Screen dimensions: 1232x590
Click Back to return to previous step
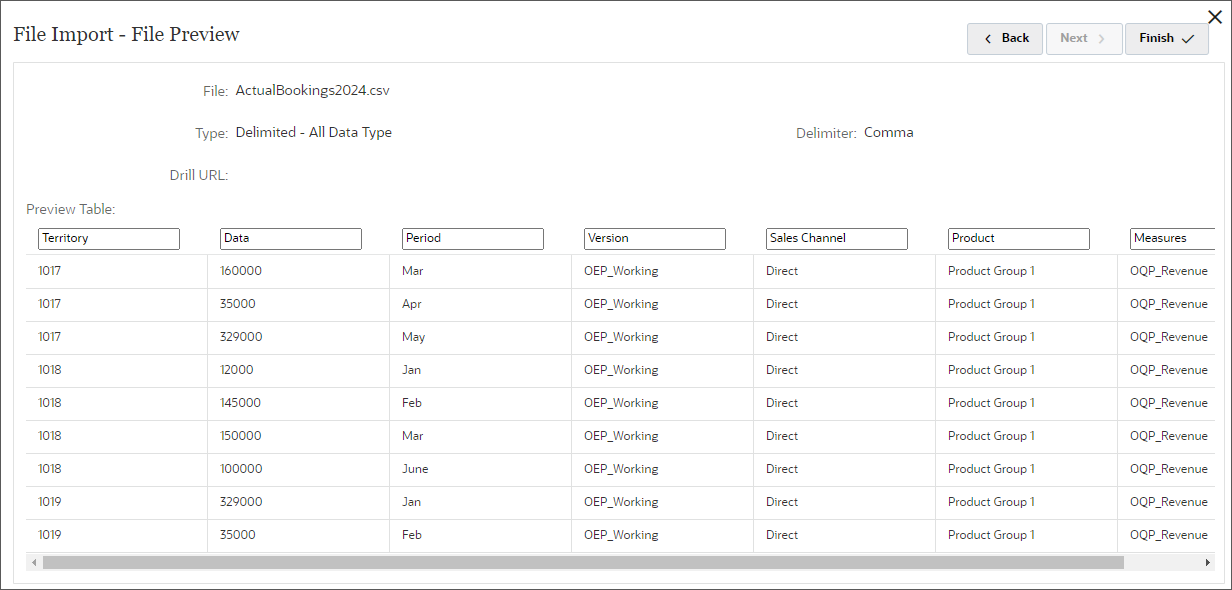pos(1005,38)
